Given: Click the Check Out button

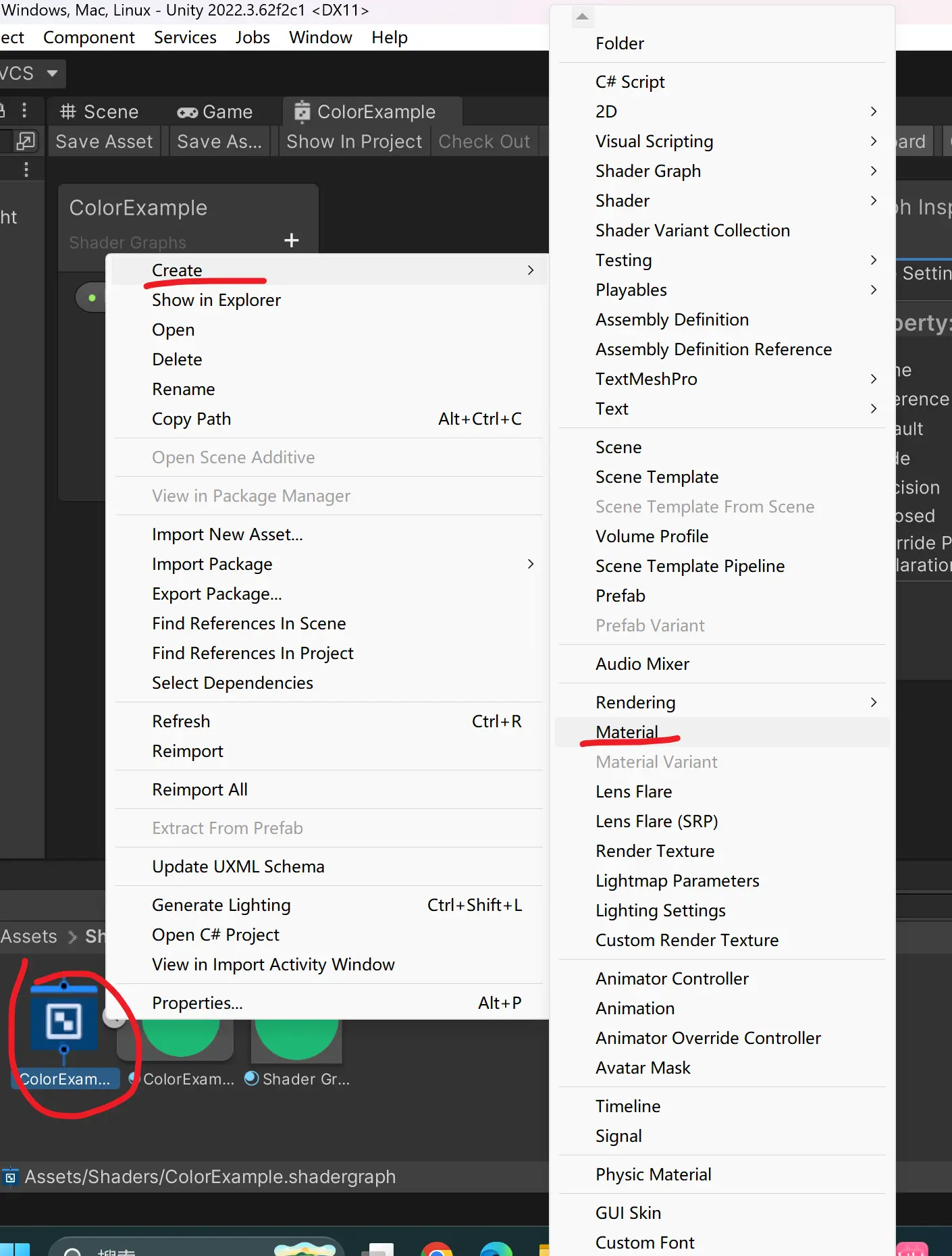Looking at the screenshot, I should tap(484, 141).
